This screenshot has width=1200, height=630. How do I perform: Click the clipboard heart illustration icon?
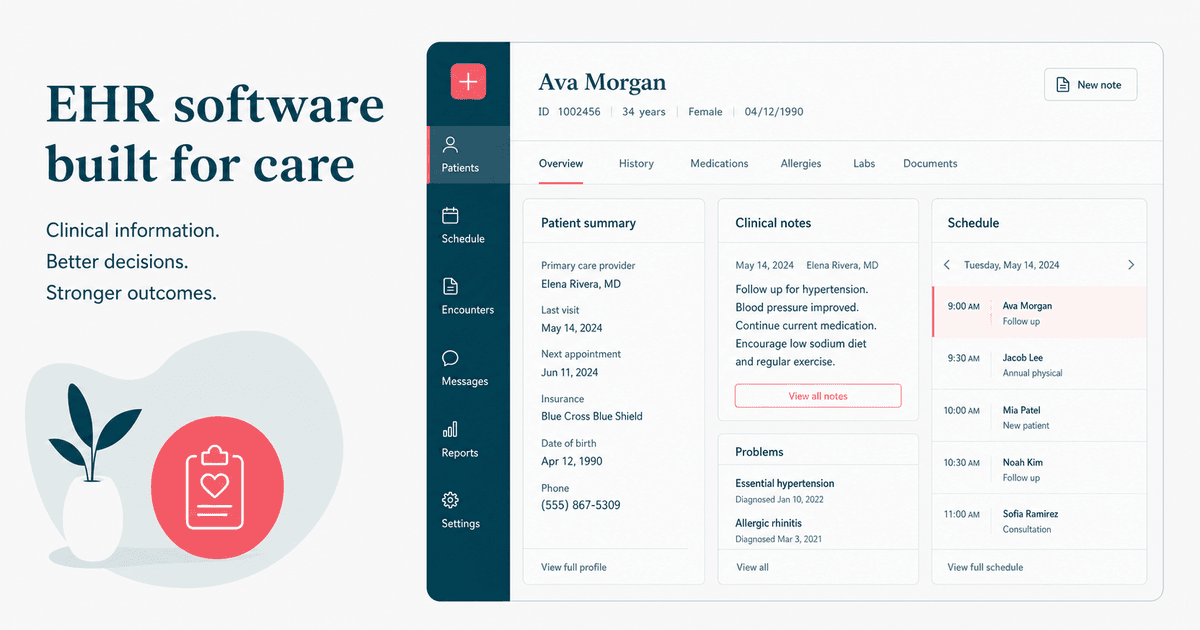click(215, 487)
